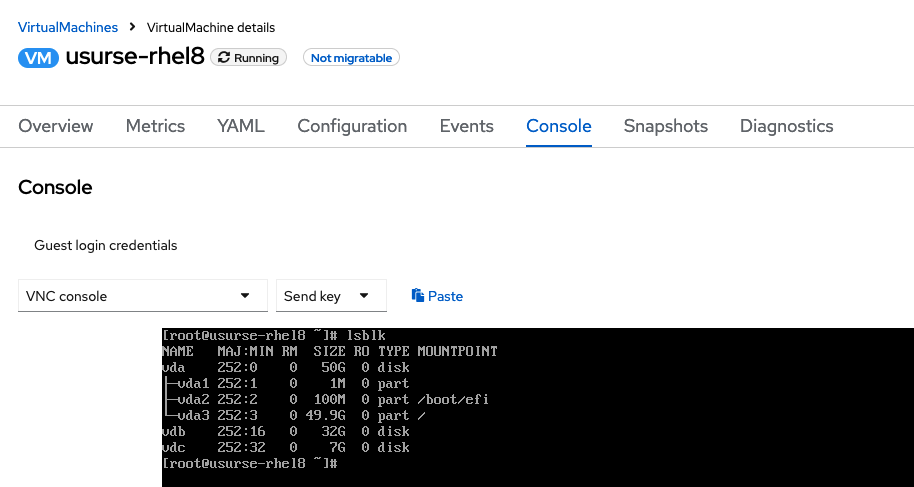
Task: Click the VM badge icon
Action: click(x=39, y=58)
